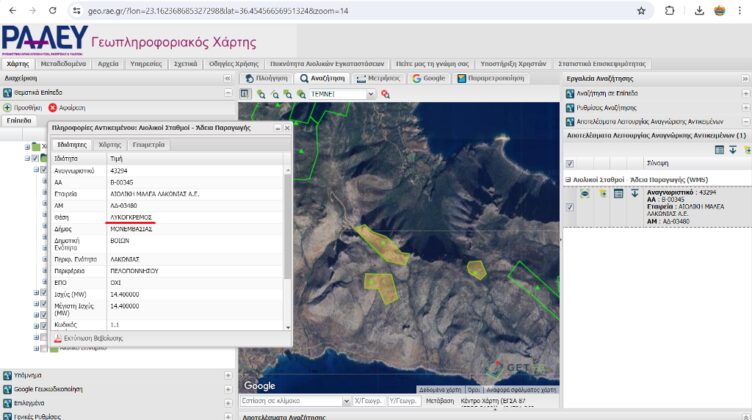Switch to Google toolbar tab
The height and width of the screenshot is (420, 752).
point(429,78)
